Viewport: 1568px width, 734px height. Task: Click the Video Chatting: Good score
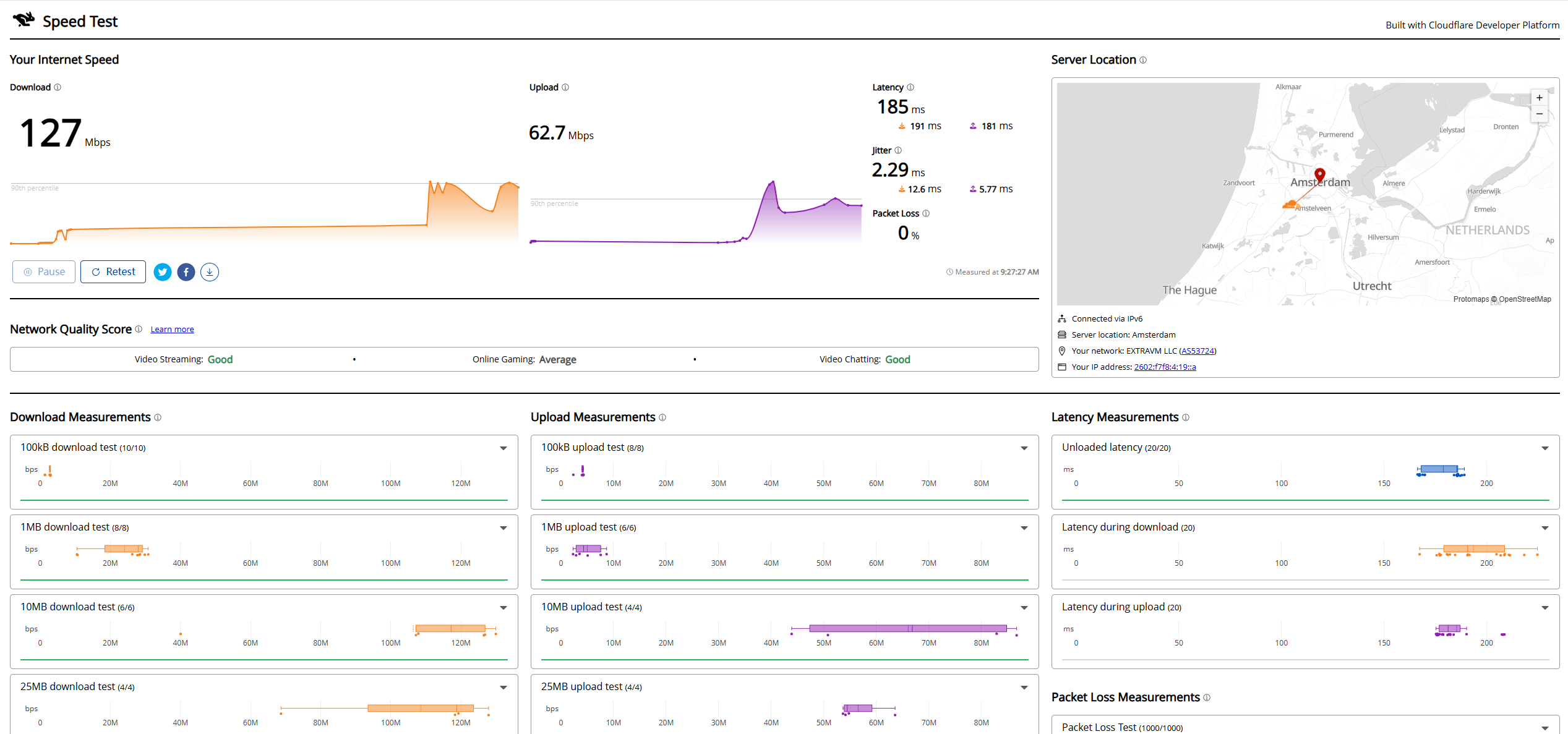865,360
